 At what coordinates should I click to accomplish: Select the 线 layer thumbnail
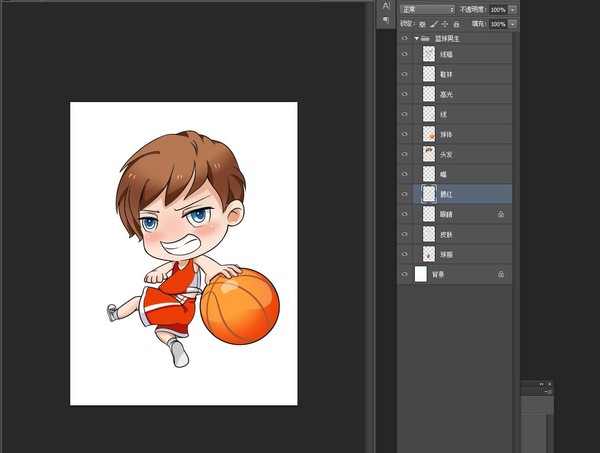[429, 114]
